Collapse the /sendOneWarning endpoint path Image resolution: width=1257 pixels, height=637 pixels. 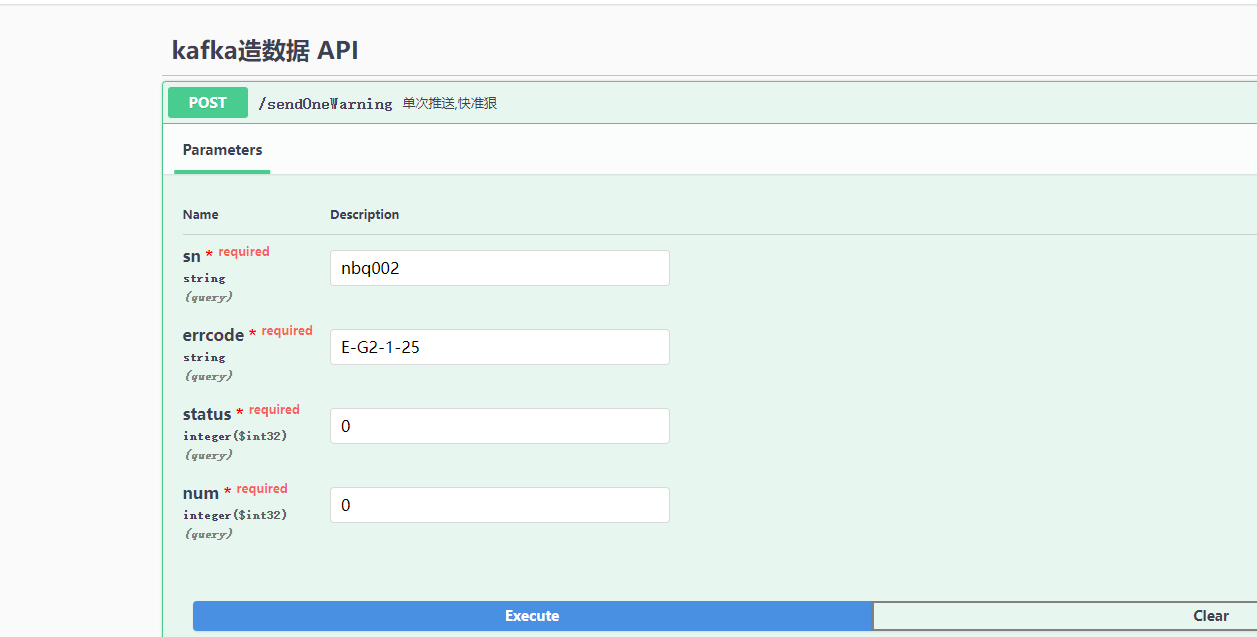coord(325,103)
